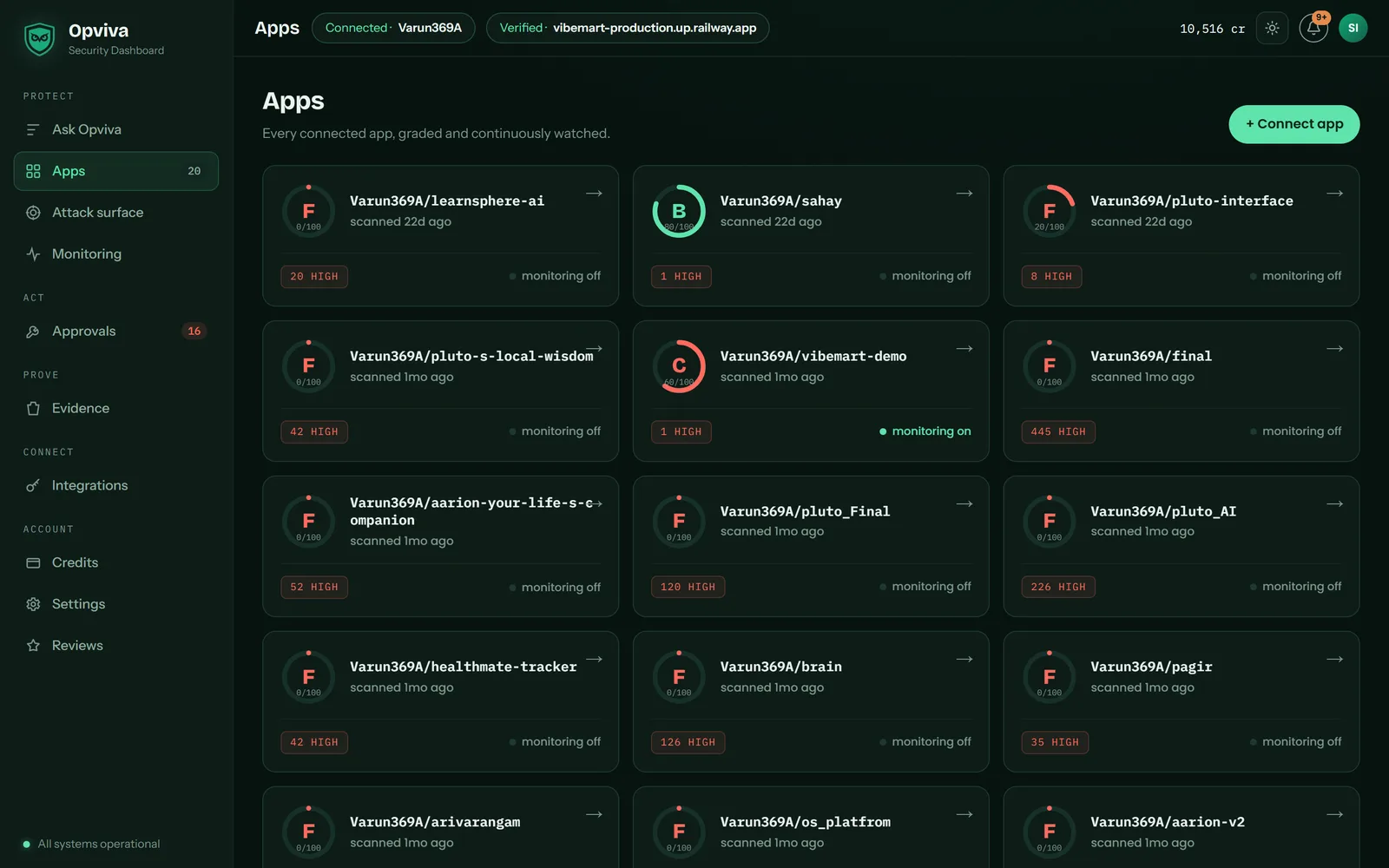Screen dimensions: 1389x868
Task: Click the Monitoring pulse icon
Action: [33, 254]
